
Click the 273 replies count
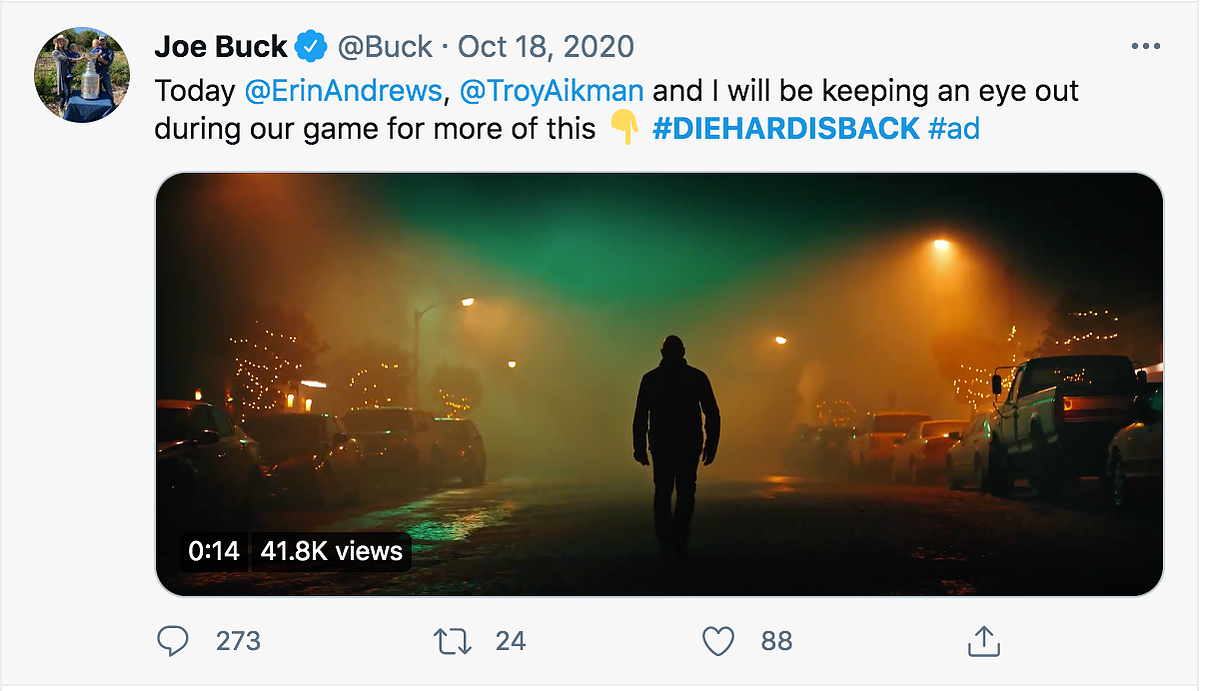click(x=238, y=641)
